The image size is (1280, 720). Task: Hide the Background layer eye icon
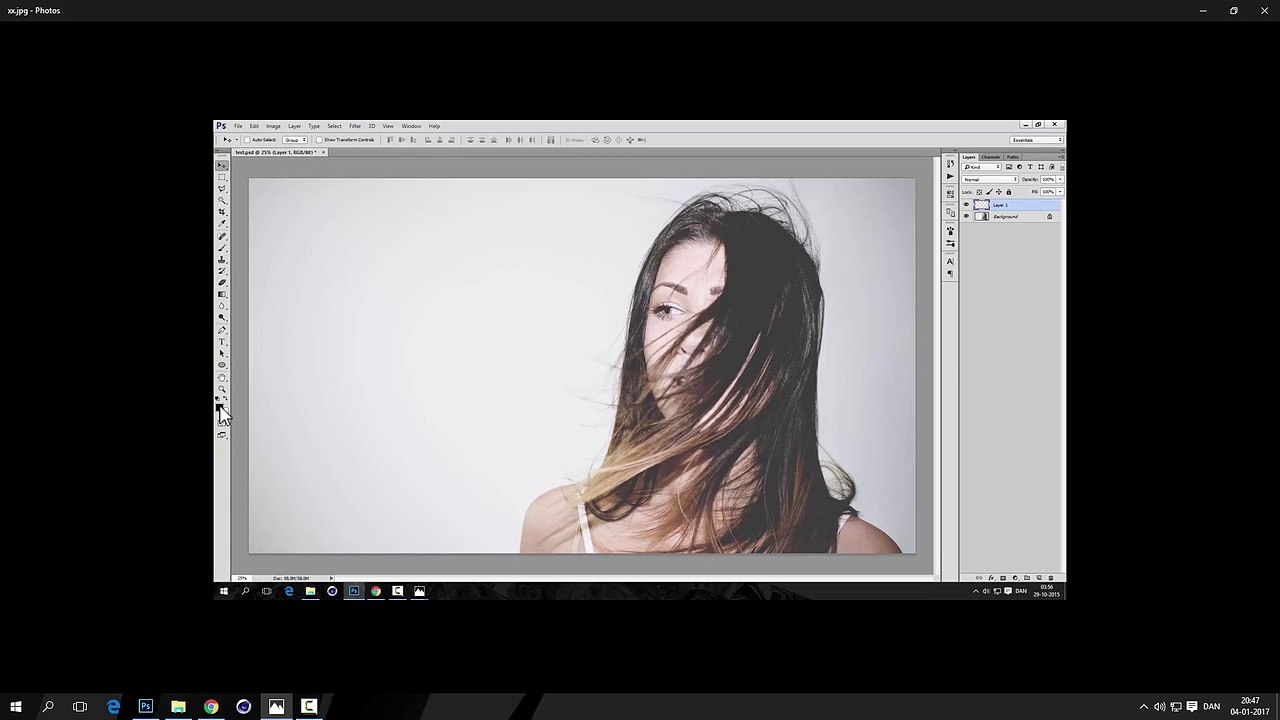966,216
